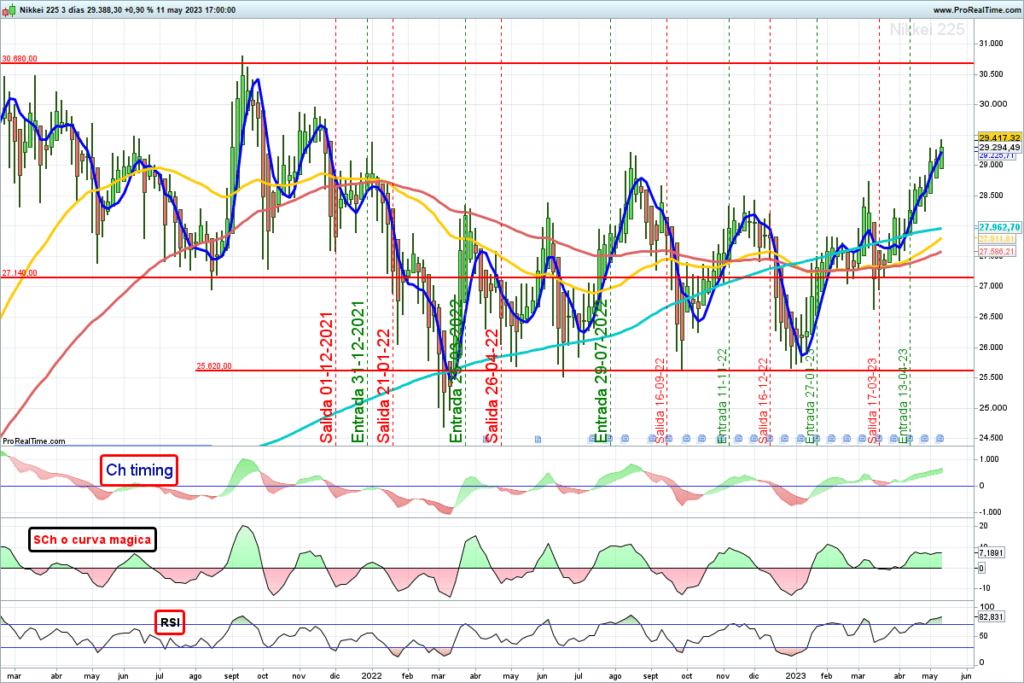Select the yellow 27.811,81 moving average value

[x=997, y=239]
